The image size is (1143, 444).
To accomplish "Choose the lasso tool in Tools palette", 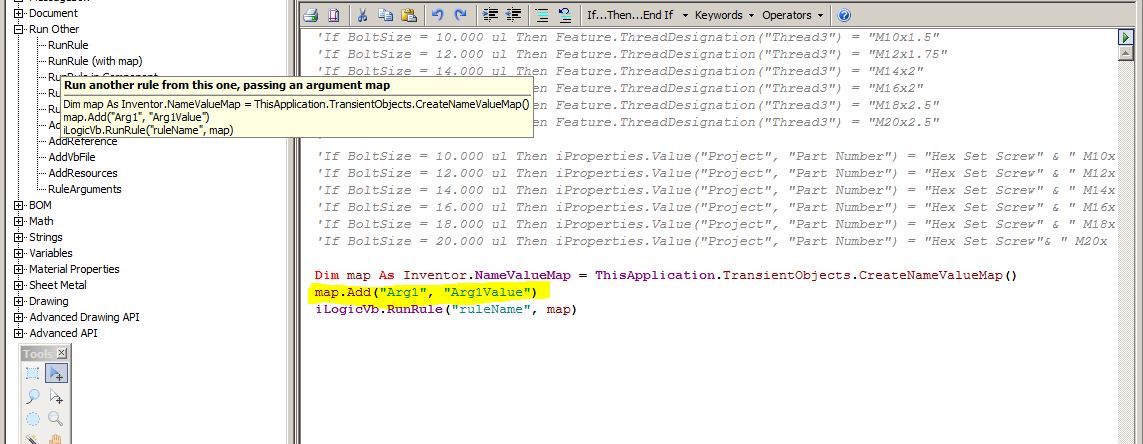I will [x=33, y=396].
